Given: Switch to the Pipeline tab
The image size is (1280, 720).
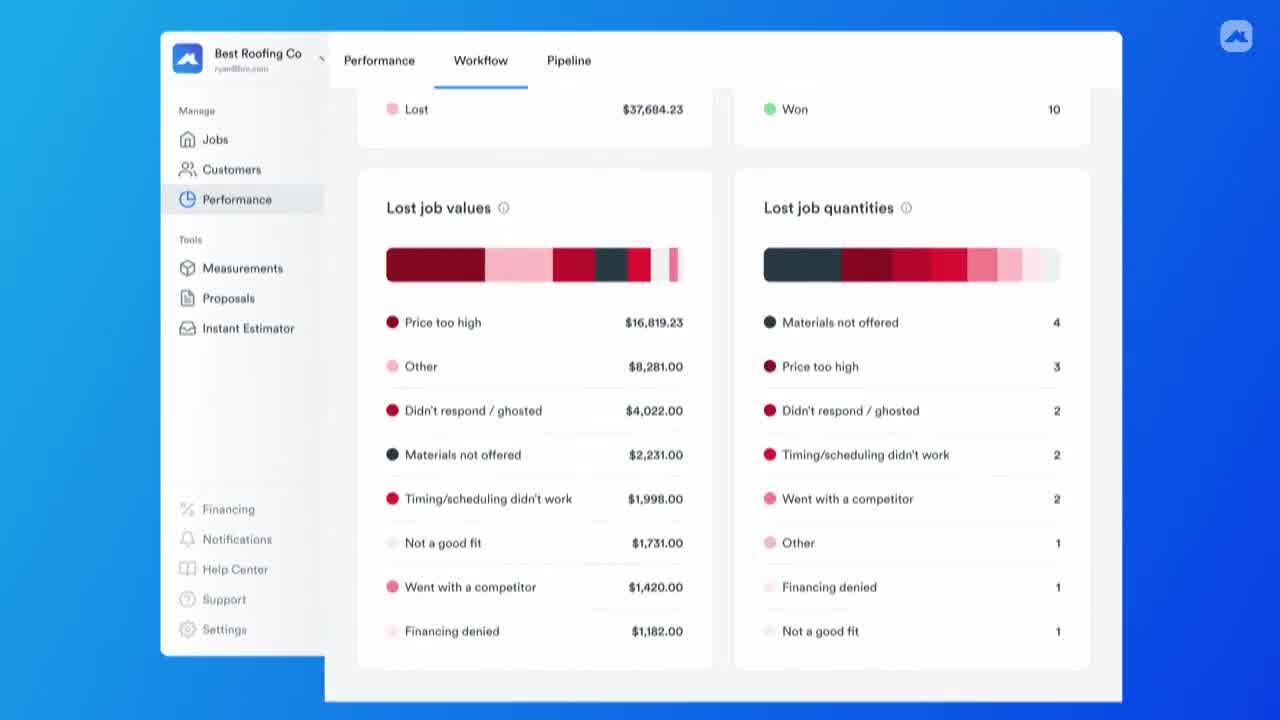Looking at the screenshot, I should click(x=569, y=61).
